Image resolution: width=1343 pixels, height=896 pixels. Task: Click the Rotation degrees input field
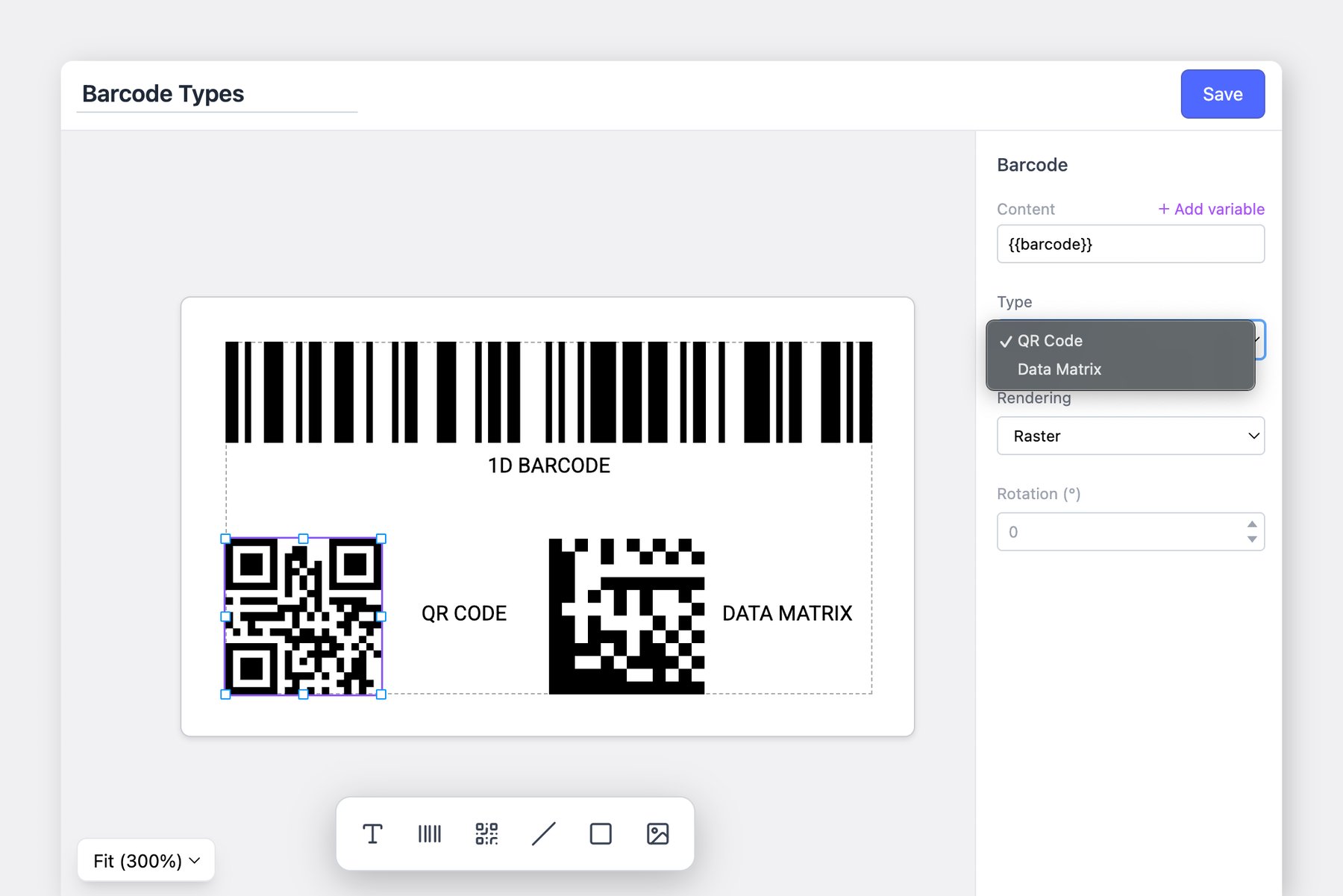coord(1119,532)
